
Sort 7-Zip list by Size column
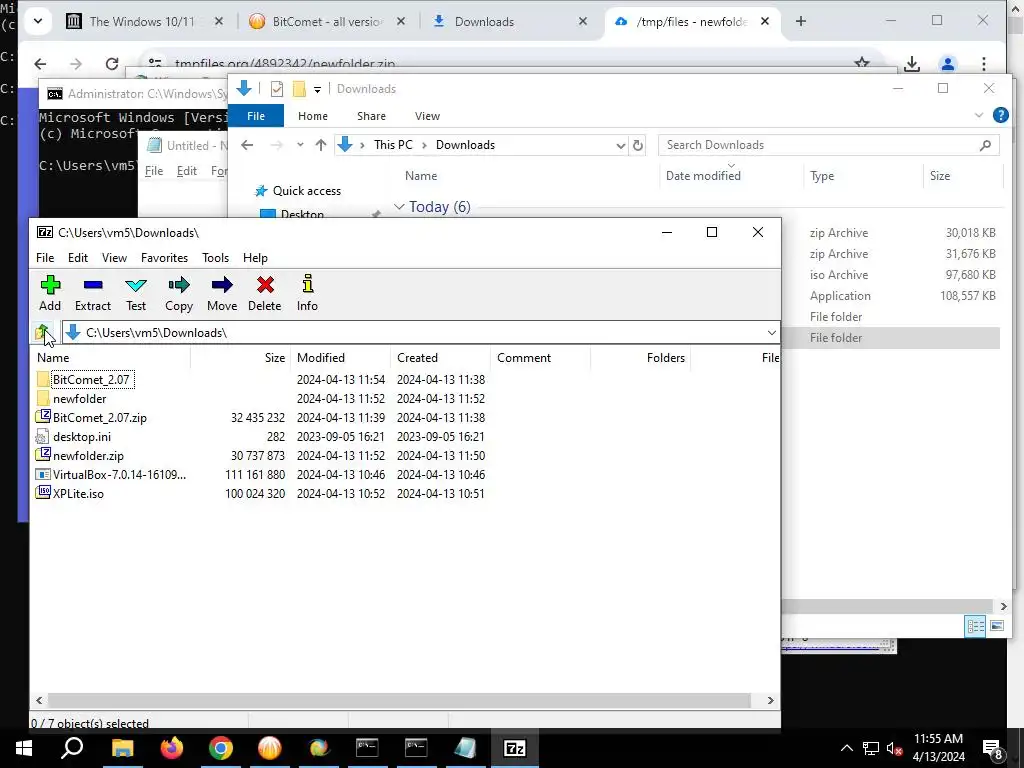[x=240, y=358]
